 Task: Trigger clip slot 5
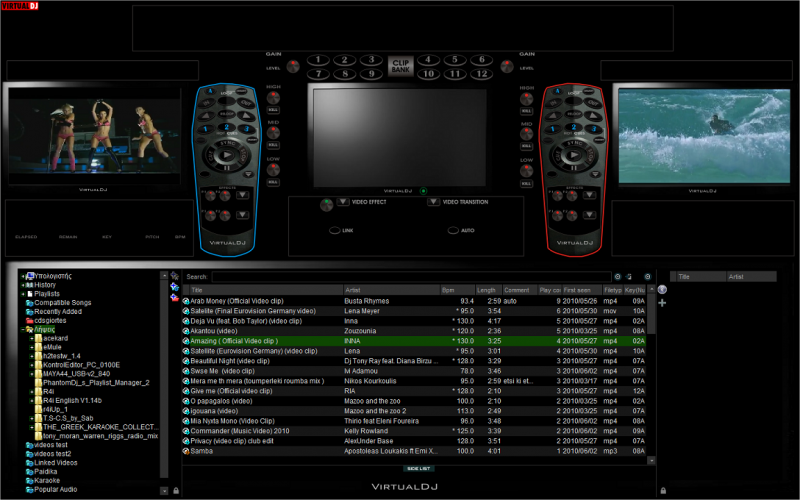pyautogui.click(x=455, y=60)
